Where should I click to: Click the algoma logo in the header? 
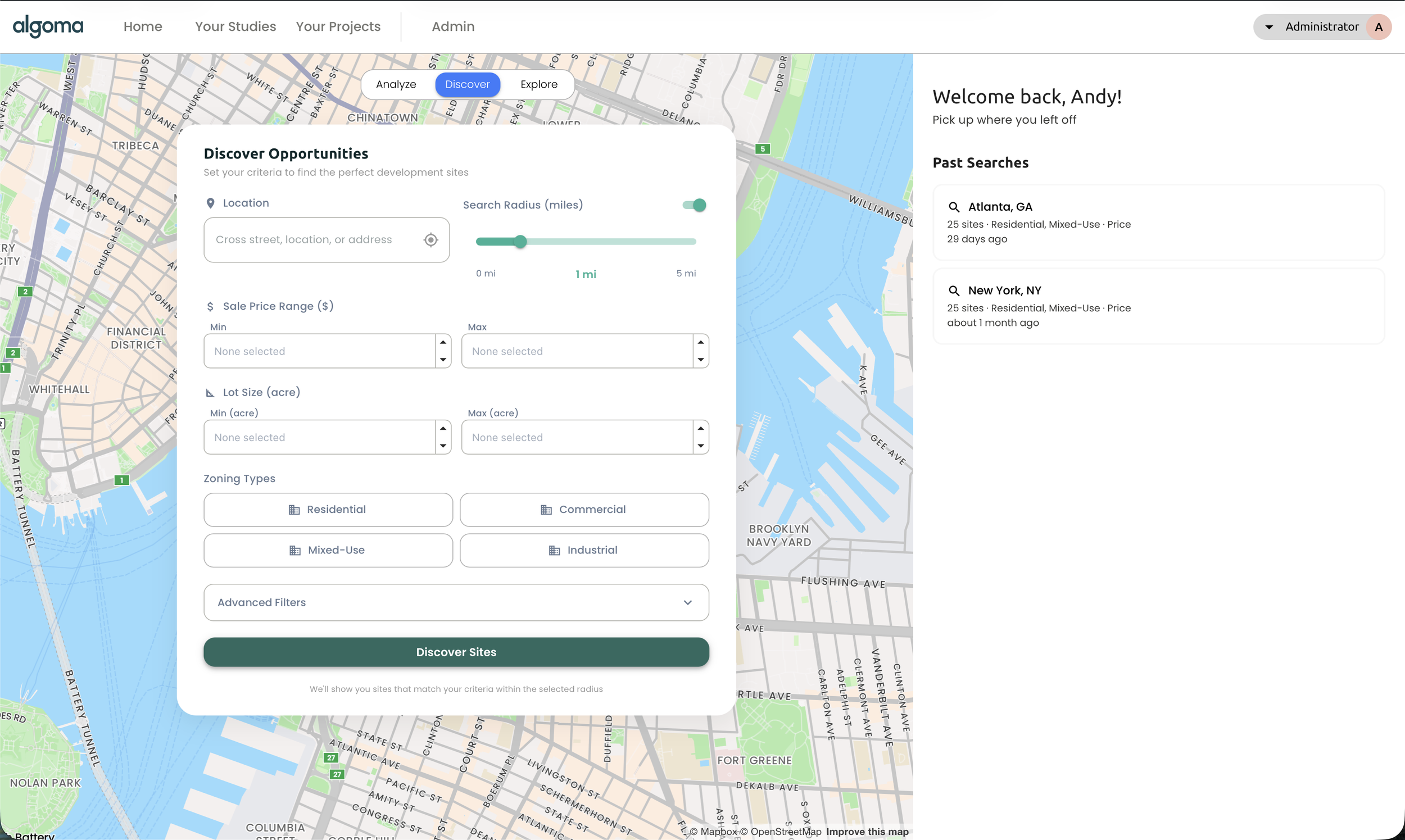(48, 26)
